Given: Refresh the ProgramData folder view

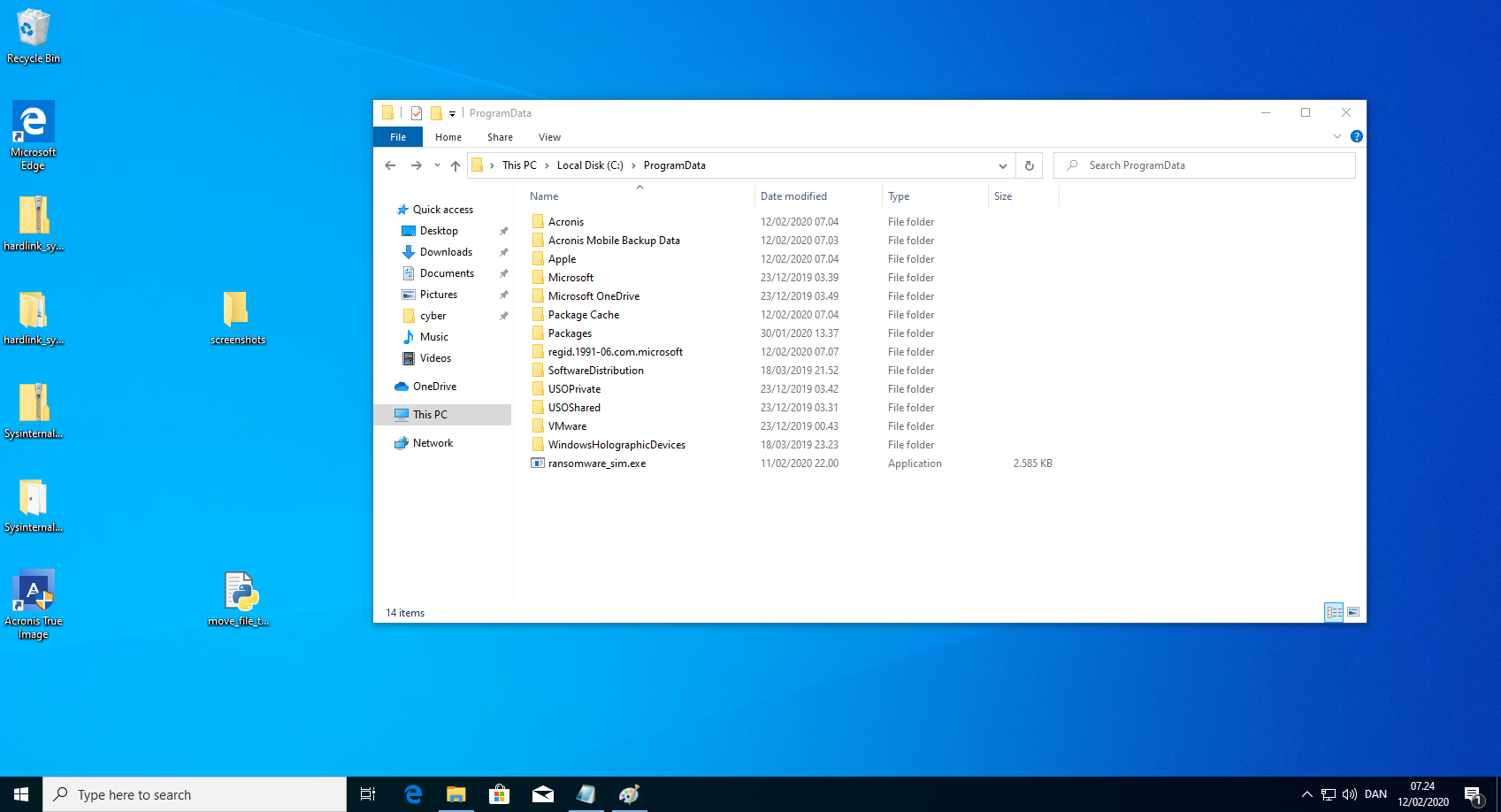Looking at the screenshot, I should 1029,165.
